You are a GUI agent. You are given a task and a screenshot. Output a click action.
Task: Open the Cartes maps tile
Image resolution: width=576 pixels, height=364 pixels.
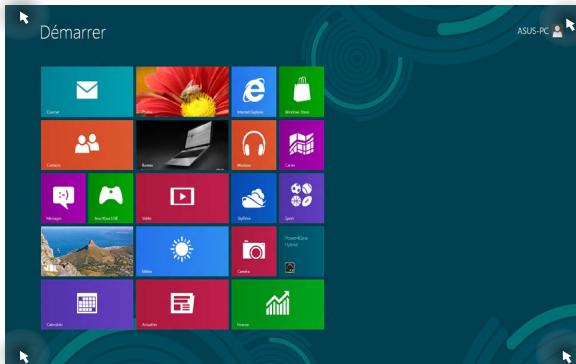pyautogui.click(x=302, y=145)
